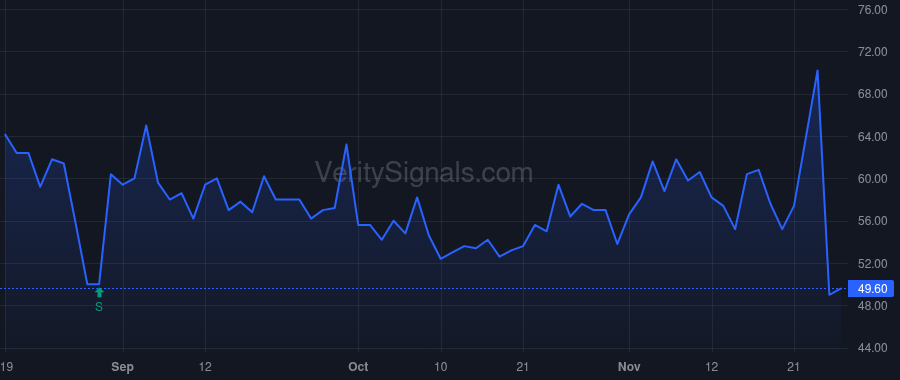
Task: Select the 49.60 current price label
Action: (872, 289)
